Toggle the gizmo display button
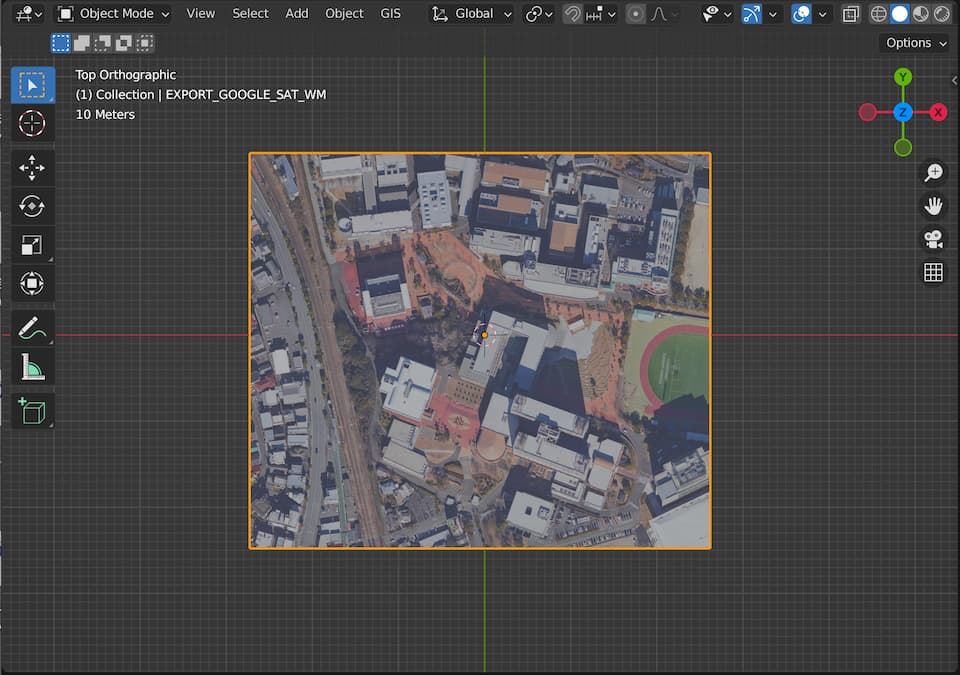960x675 pixels. coord(752,14)
